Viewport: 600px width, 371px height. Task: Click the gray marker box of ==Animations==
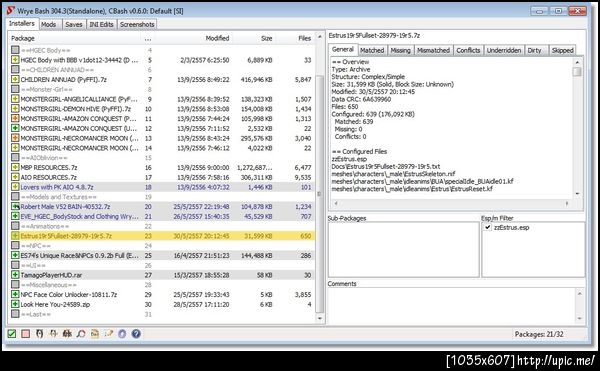(x=15, y=226)
